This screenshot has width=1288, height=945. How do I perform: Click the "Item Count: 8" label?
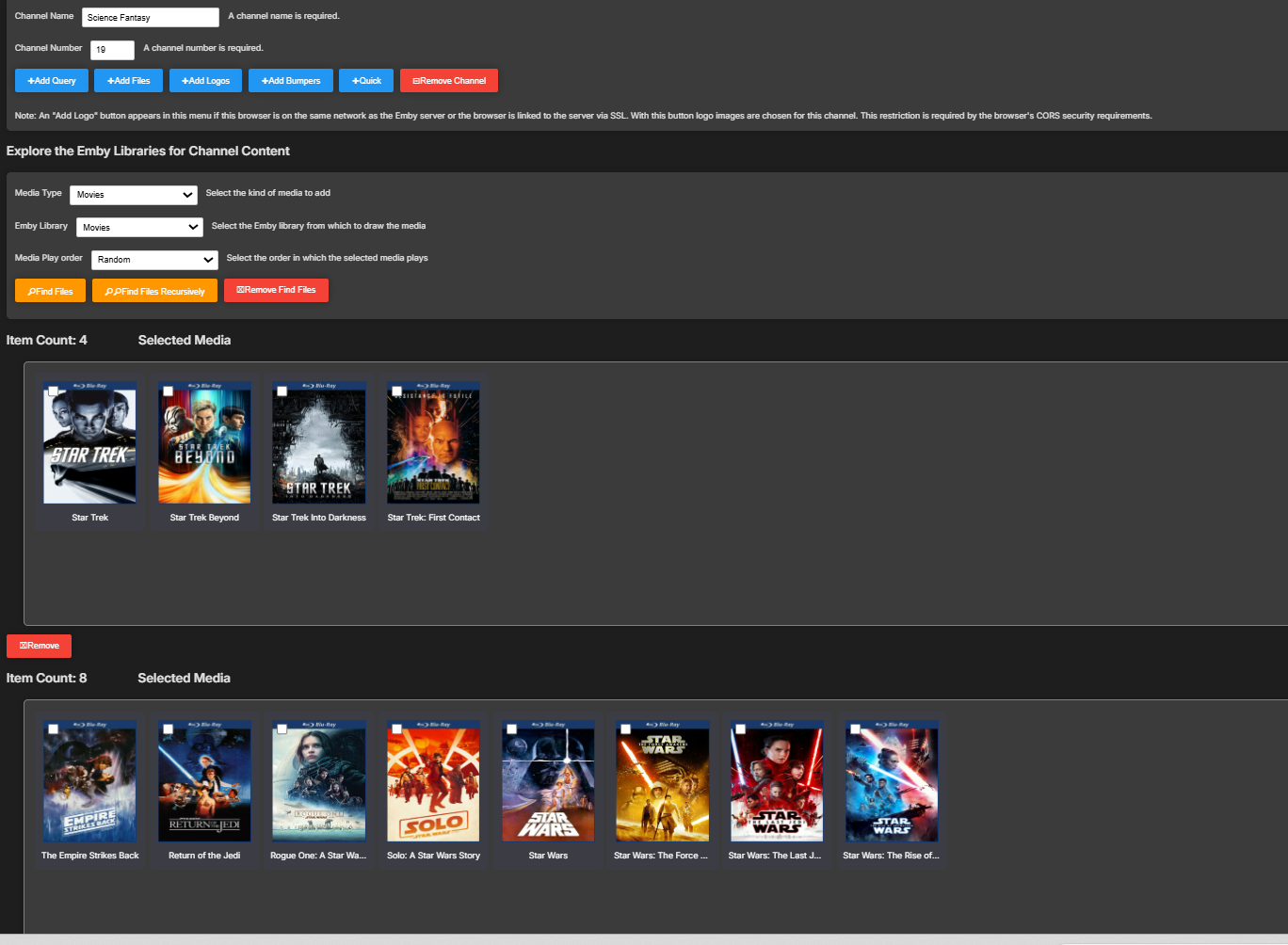coord(47,678)
